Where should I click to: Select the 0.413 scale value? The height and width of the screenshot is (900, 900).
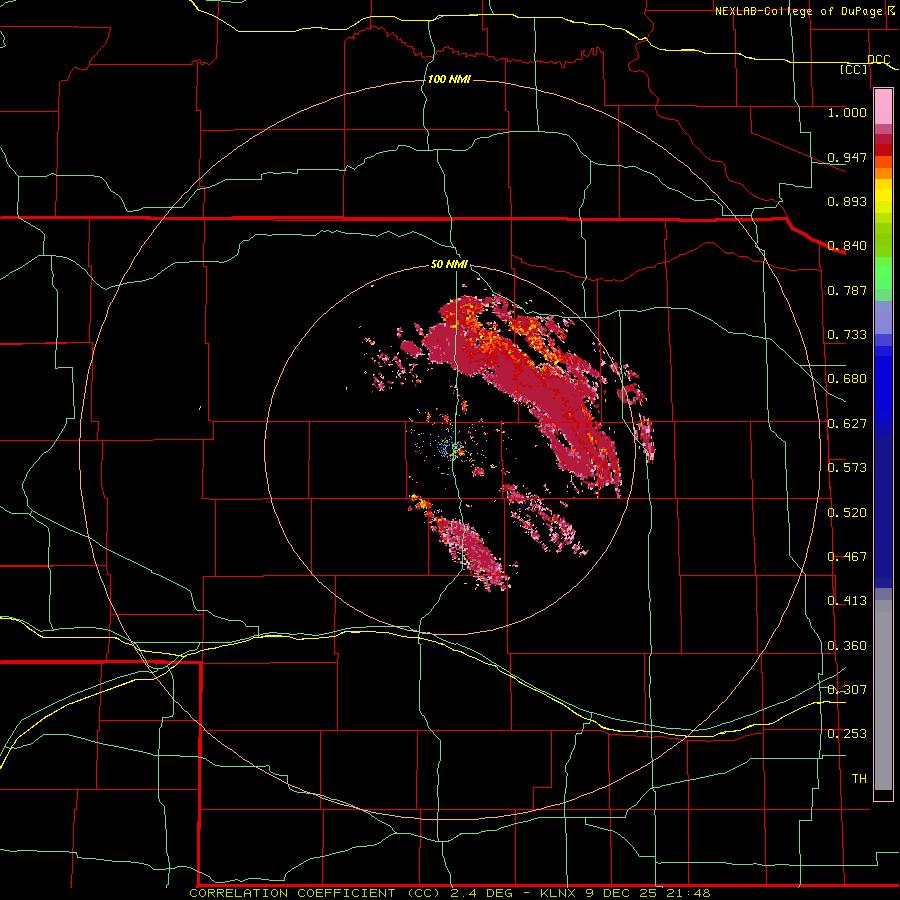pyautogui.click(x=847, y=601)
